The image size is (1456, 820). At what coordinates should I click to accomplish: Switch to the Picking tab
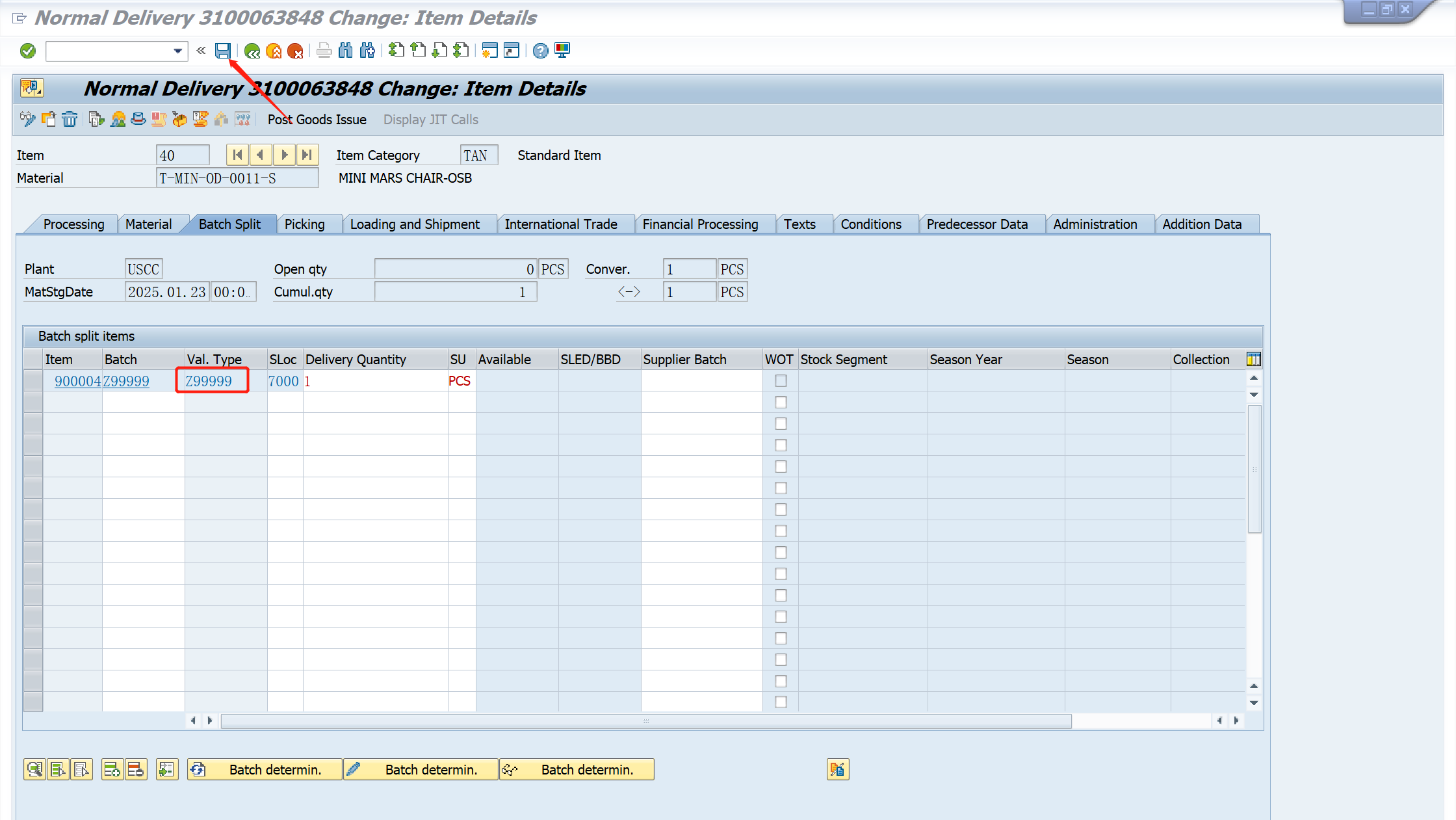click(x=304, y=224)
